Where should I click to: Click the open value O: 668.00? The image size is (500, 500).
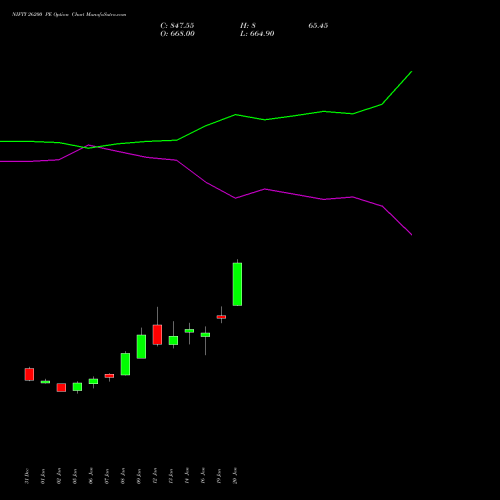[x=177, y=34]
